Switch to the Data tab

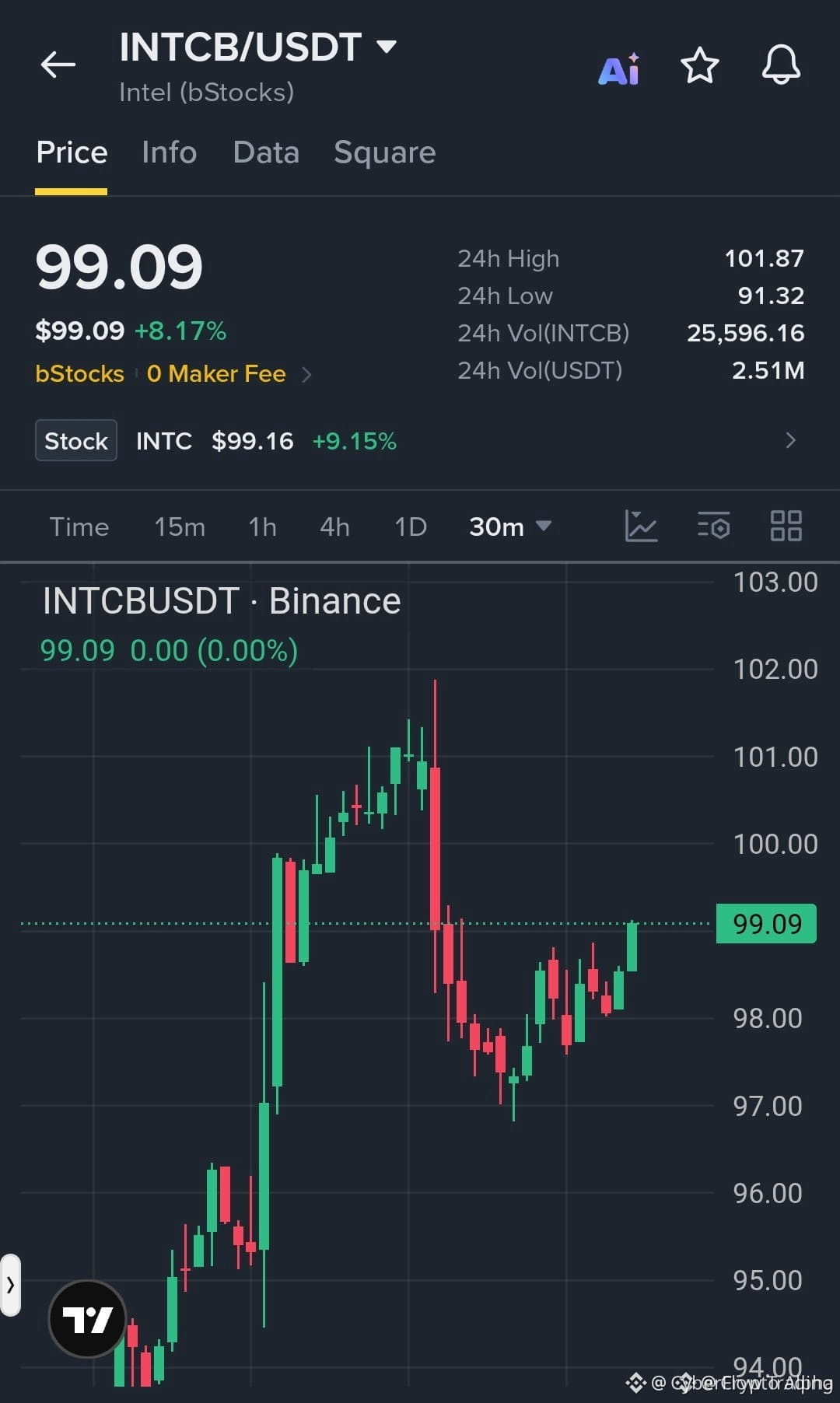(266, 152)
